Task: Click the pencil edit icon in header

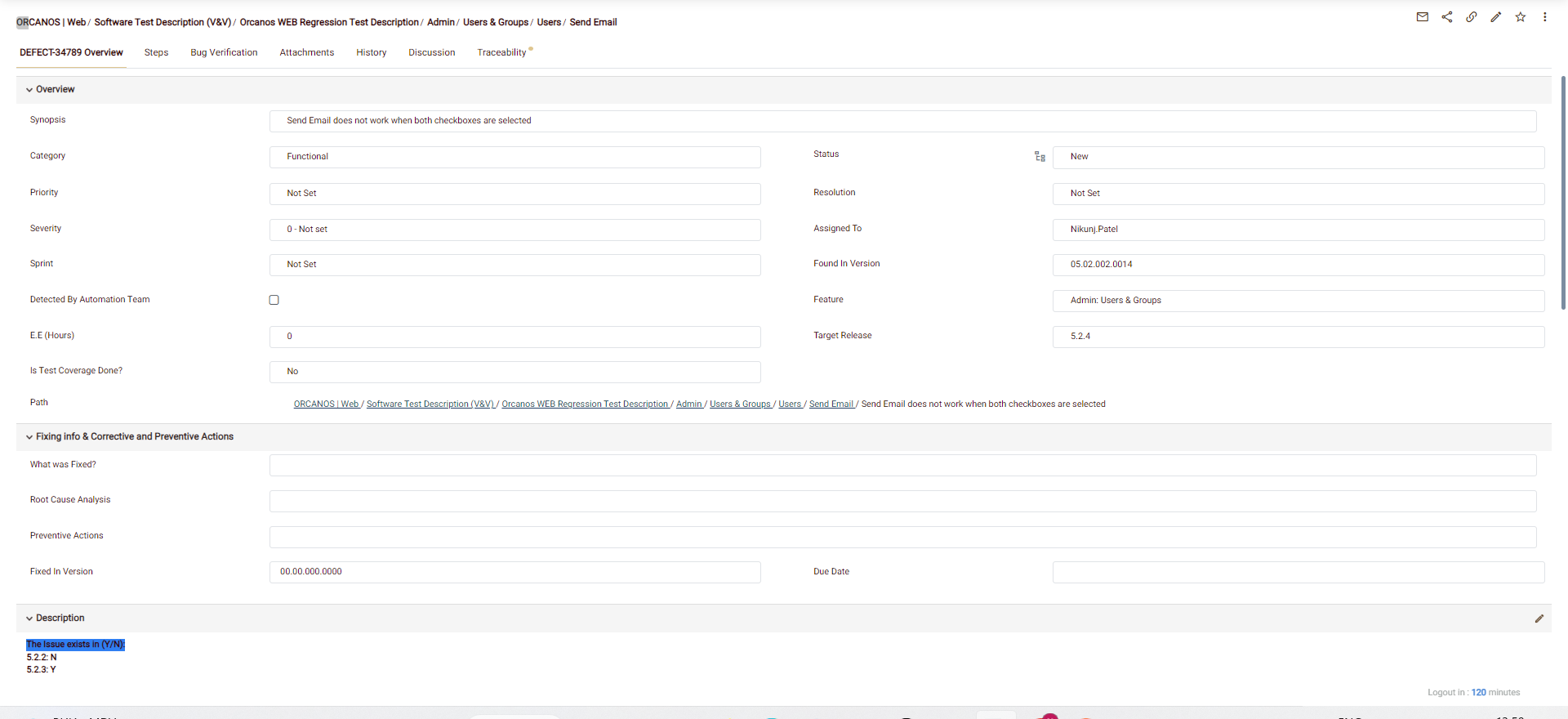Action: tap(1495, 17)
